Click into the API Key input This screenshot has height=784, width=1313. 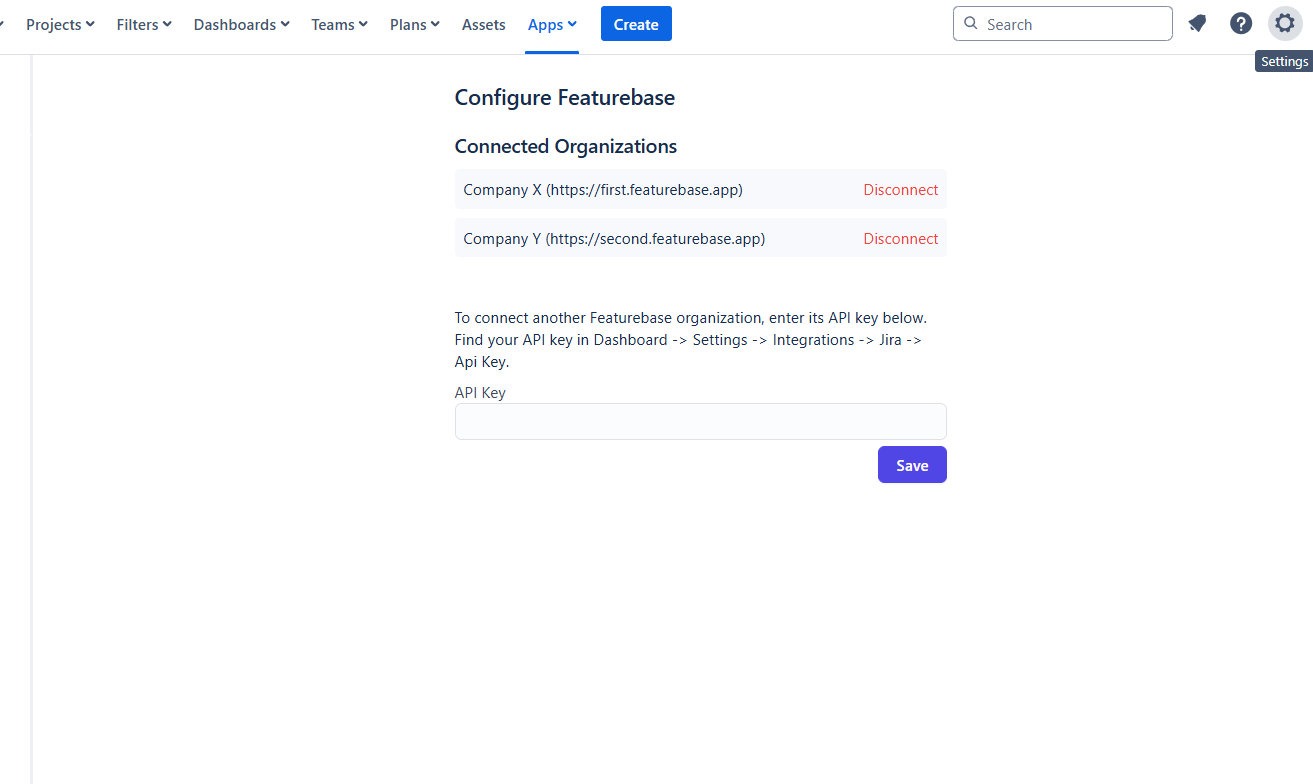(700, 422)
